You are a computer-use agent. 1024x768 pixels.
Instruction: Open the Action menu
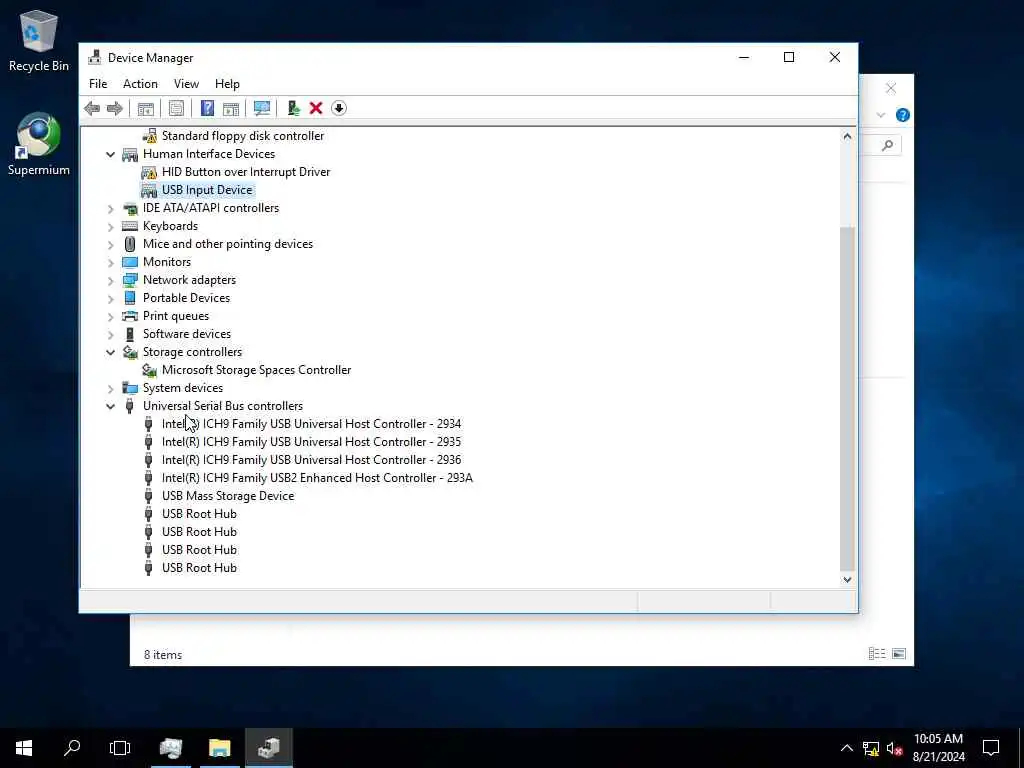140,84
